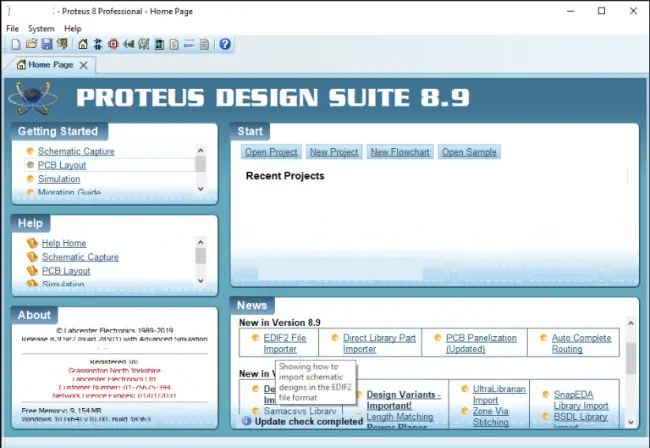Open the Help menu
Viewport: 650px width, 448px height.
[73, 29]
